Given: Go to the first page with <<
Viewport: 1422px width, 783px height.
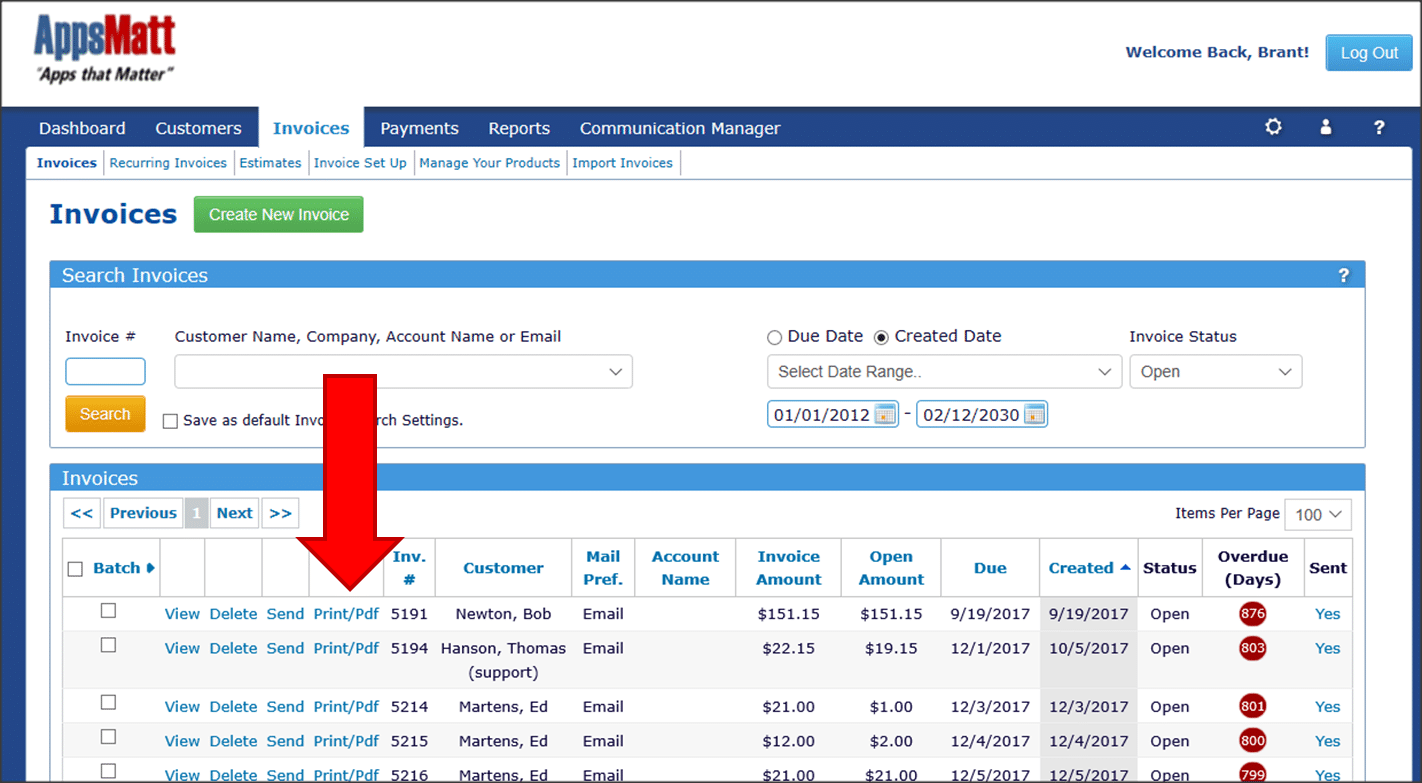Looking at the screenshot, I should click(x=82, y=513).
